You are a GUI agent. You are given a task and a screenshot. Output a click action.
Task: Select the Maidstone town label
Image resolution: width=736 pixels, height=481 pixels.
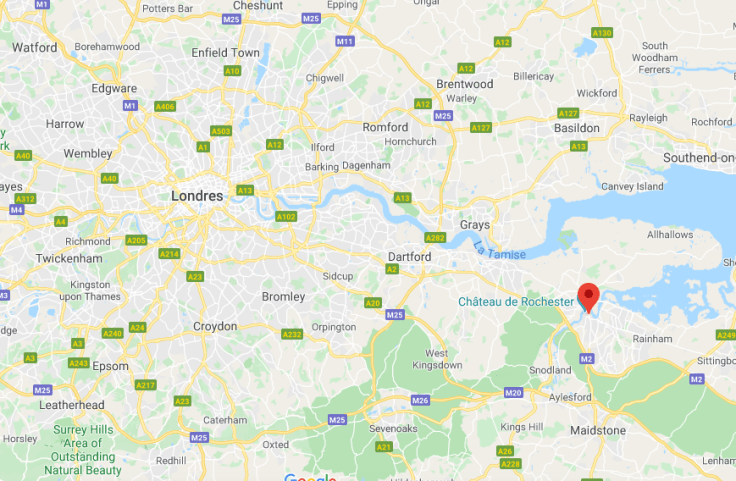[x=598, y=430]
